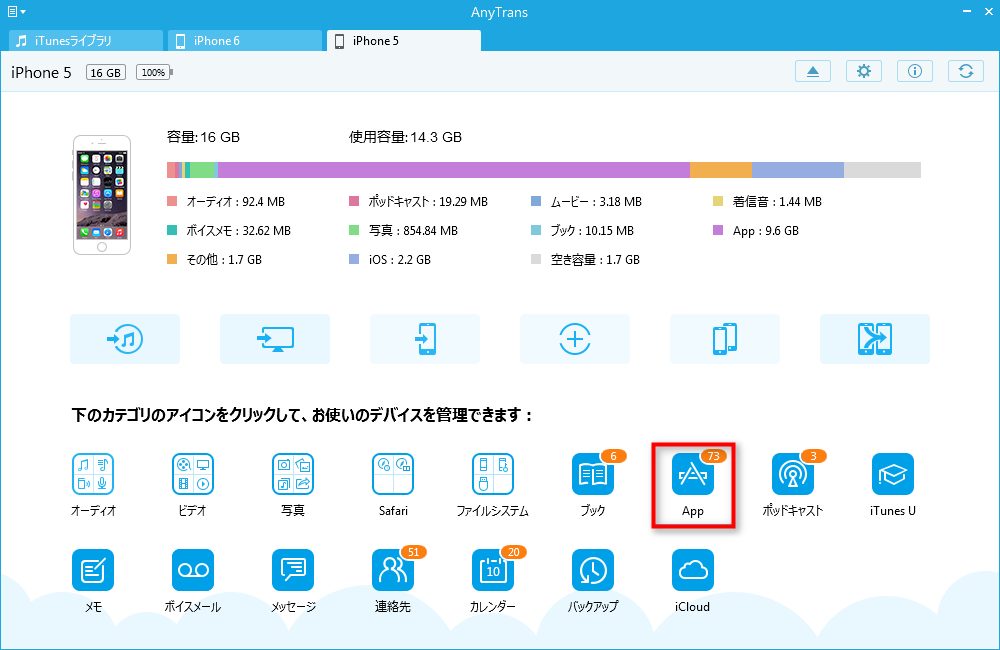Click the orange その他 segment of the storage bar

click(x=721, y=170)
